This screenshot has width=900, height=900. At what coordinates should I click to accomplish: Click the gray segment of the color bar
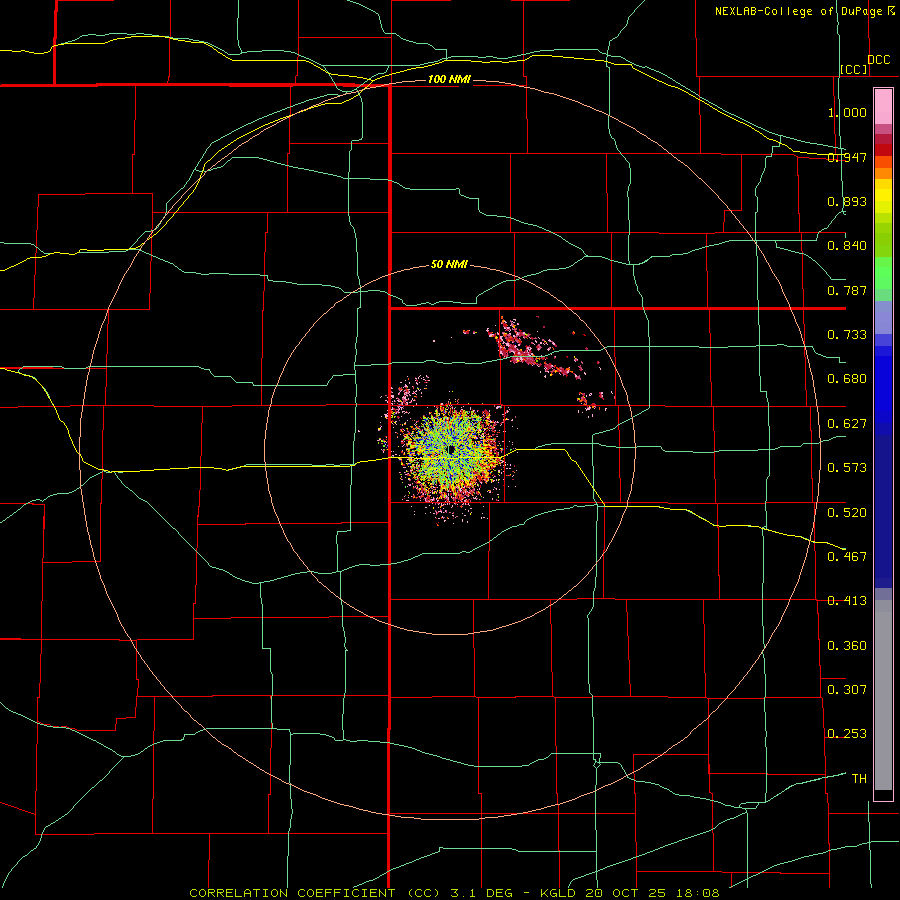883,695
